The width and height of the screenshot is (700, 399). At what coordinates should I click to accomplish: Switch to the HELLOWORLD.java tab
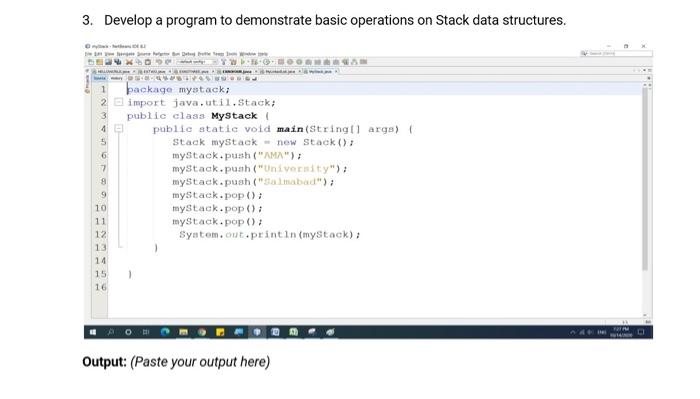(113, 71)
